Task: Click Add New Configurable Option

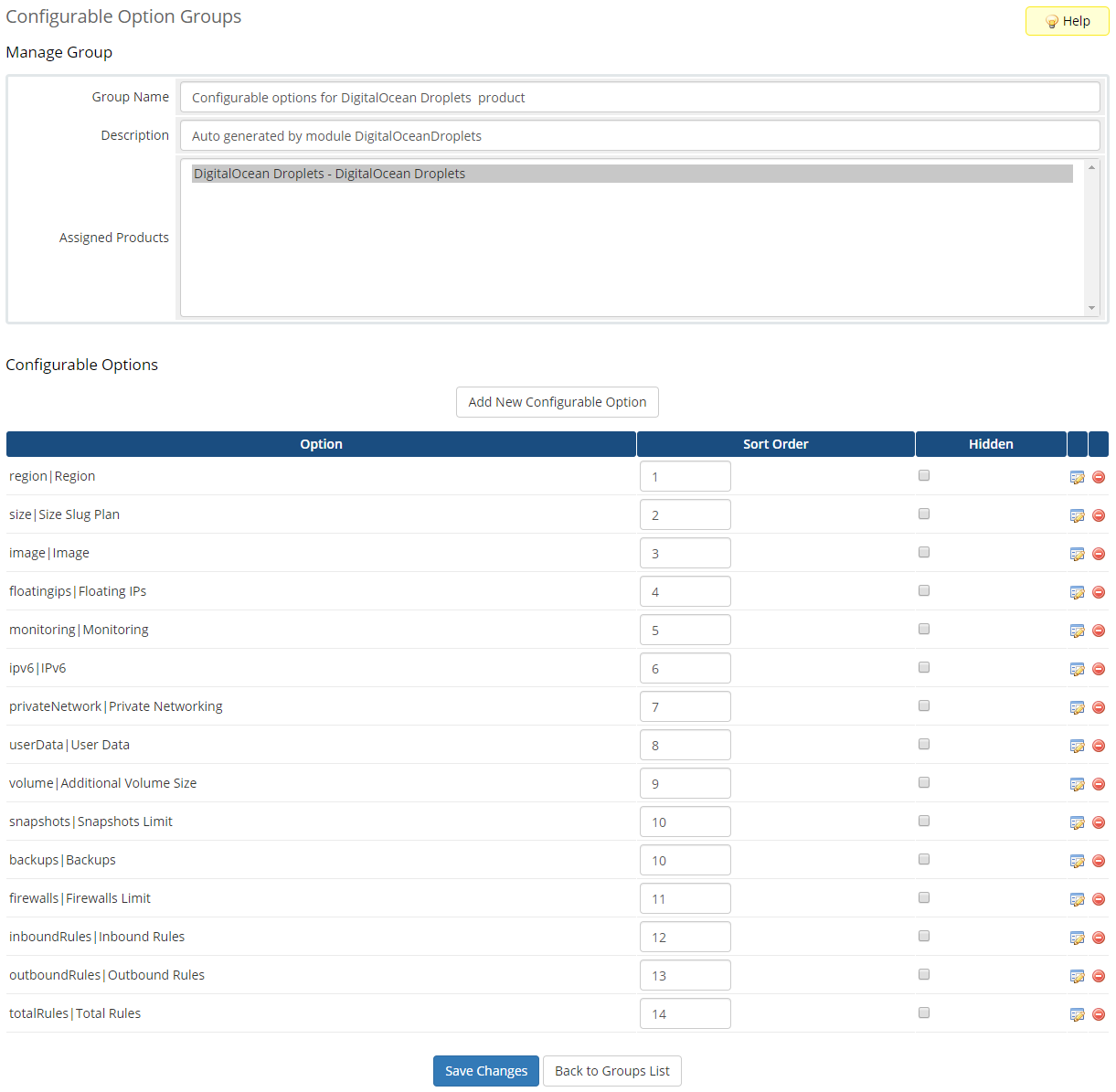Action: pos(557,402)
